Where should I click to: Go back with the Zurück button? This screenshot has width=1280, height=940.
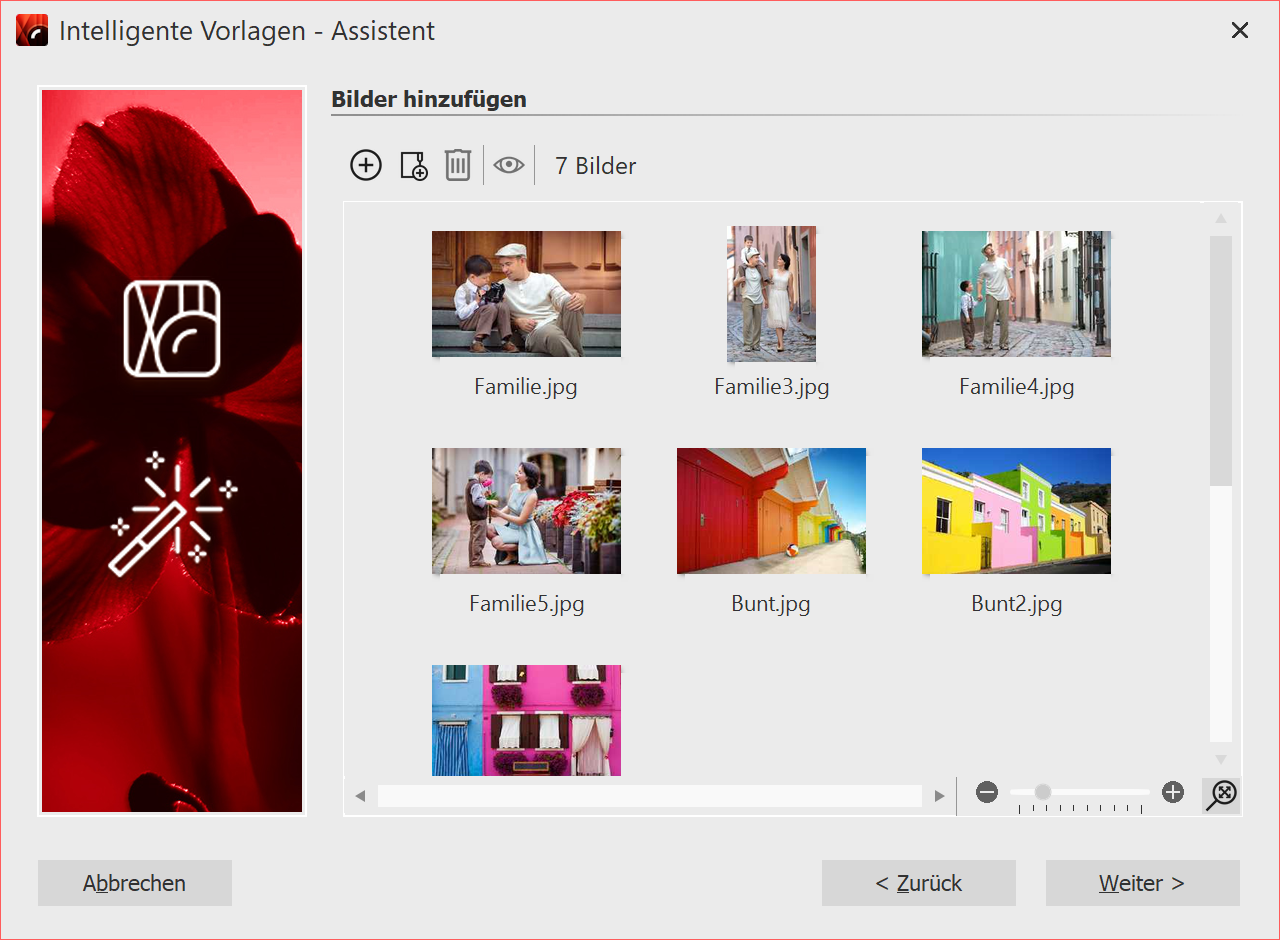[x=918, y=883]
